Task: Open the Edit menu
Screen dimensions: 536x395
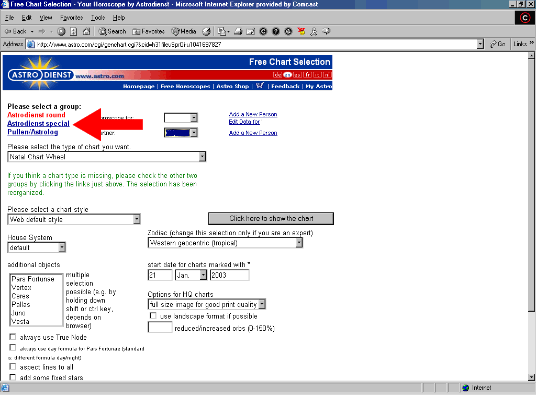Action: [26, 17]
